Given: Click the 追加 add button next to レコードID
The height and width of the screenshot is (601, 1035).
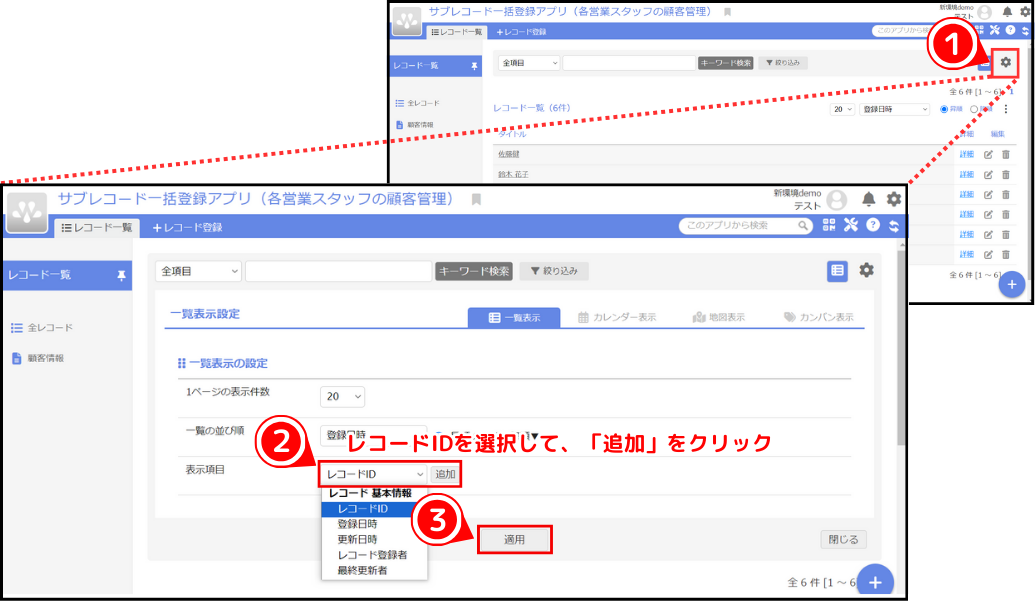Looking at the screenshot, I should pos(444,474).
